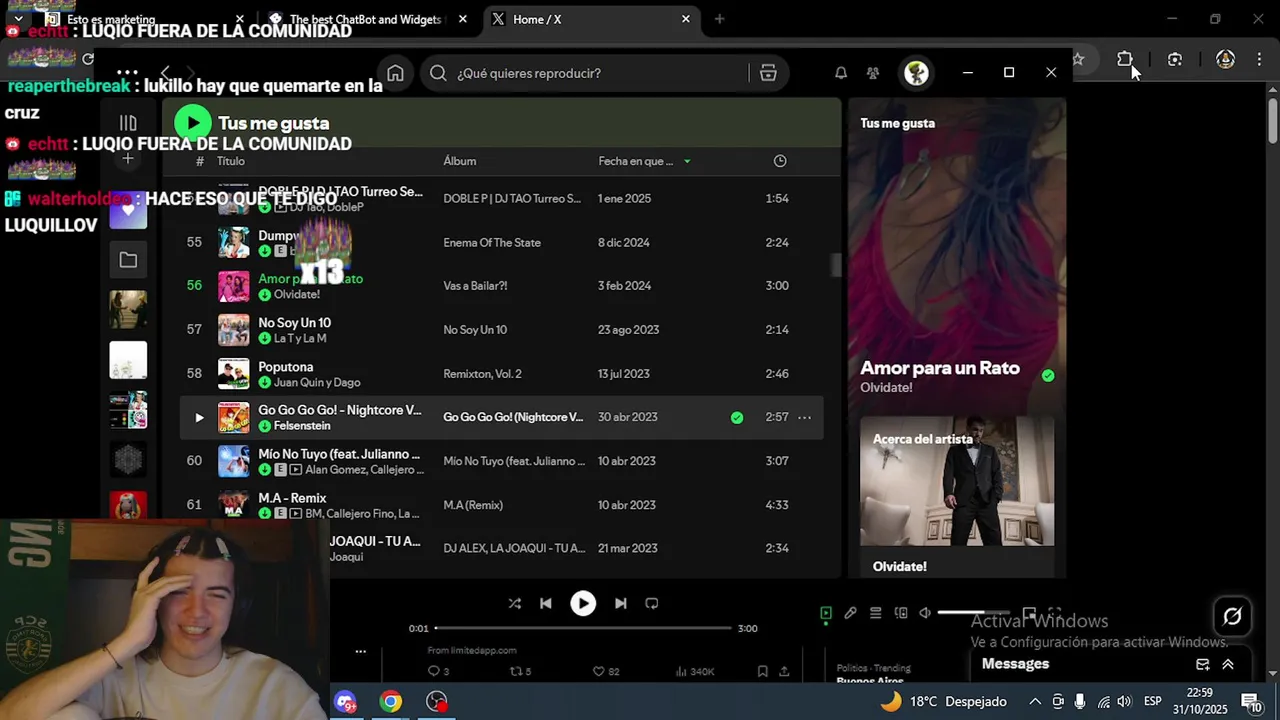Click main play button in player bar

(x=583, y=603)
